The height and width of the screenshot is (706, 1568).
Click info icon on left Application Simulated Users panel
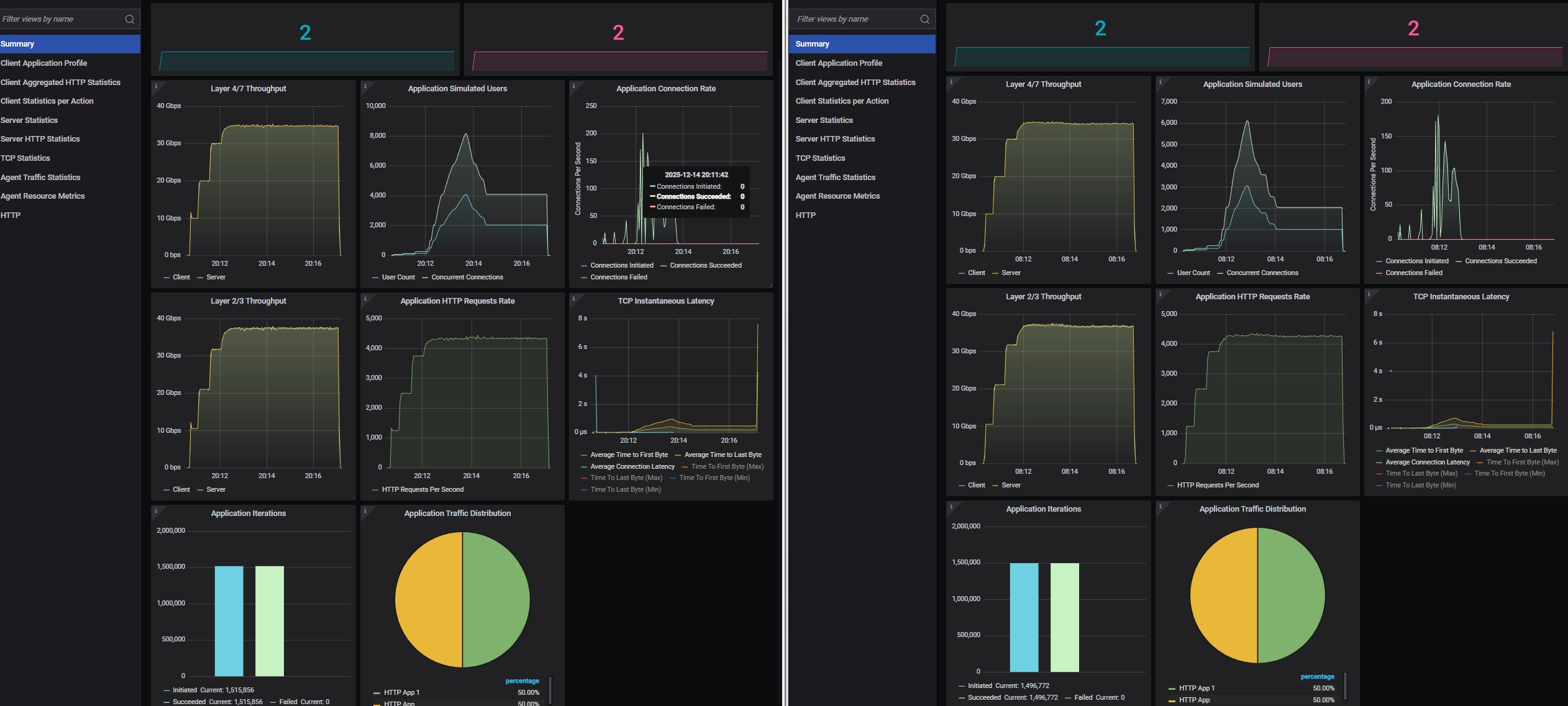point(365,86)
